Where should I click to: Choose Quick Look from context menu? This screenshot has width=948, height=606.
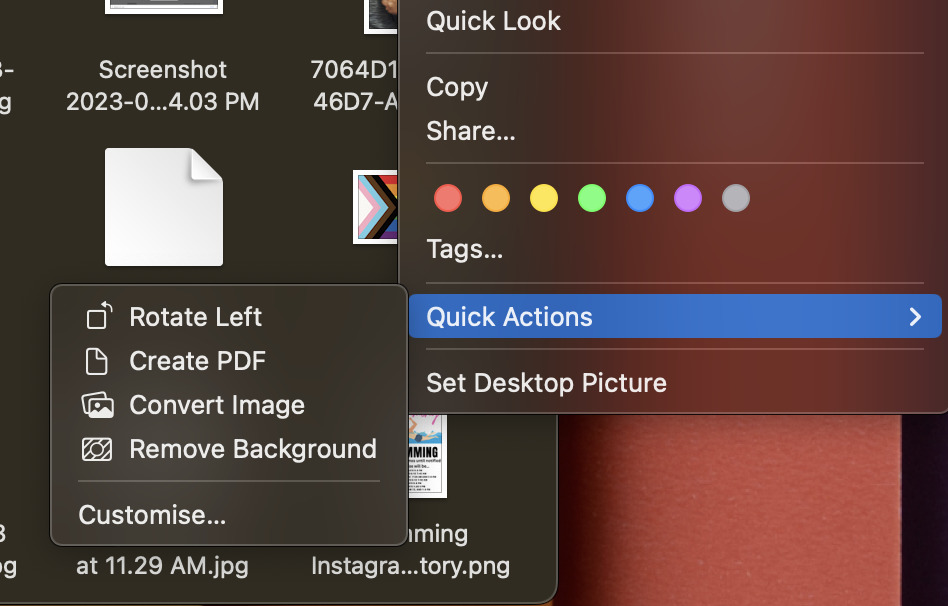493,21
